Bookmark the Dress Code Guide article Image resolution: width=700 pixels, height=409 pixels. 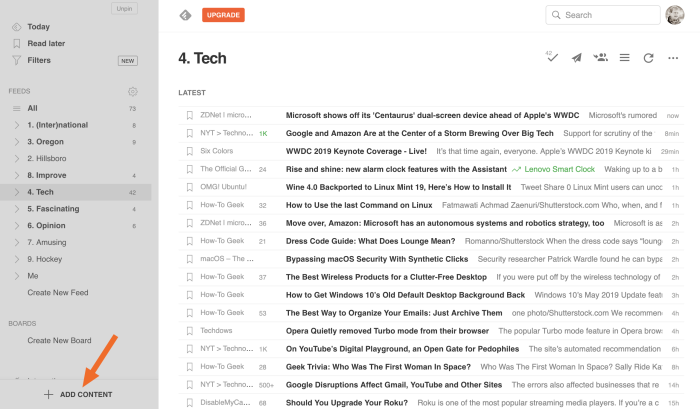(x=190, y=241)
